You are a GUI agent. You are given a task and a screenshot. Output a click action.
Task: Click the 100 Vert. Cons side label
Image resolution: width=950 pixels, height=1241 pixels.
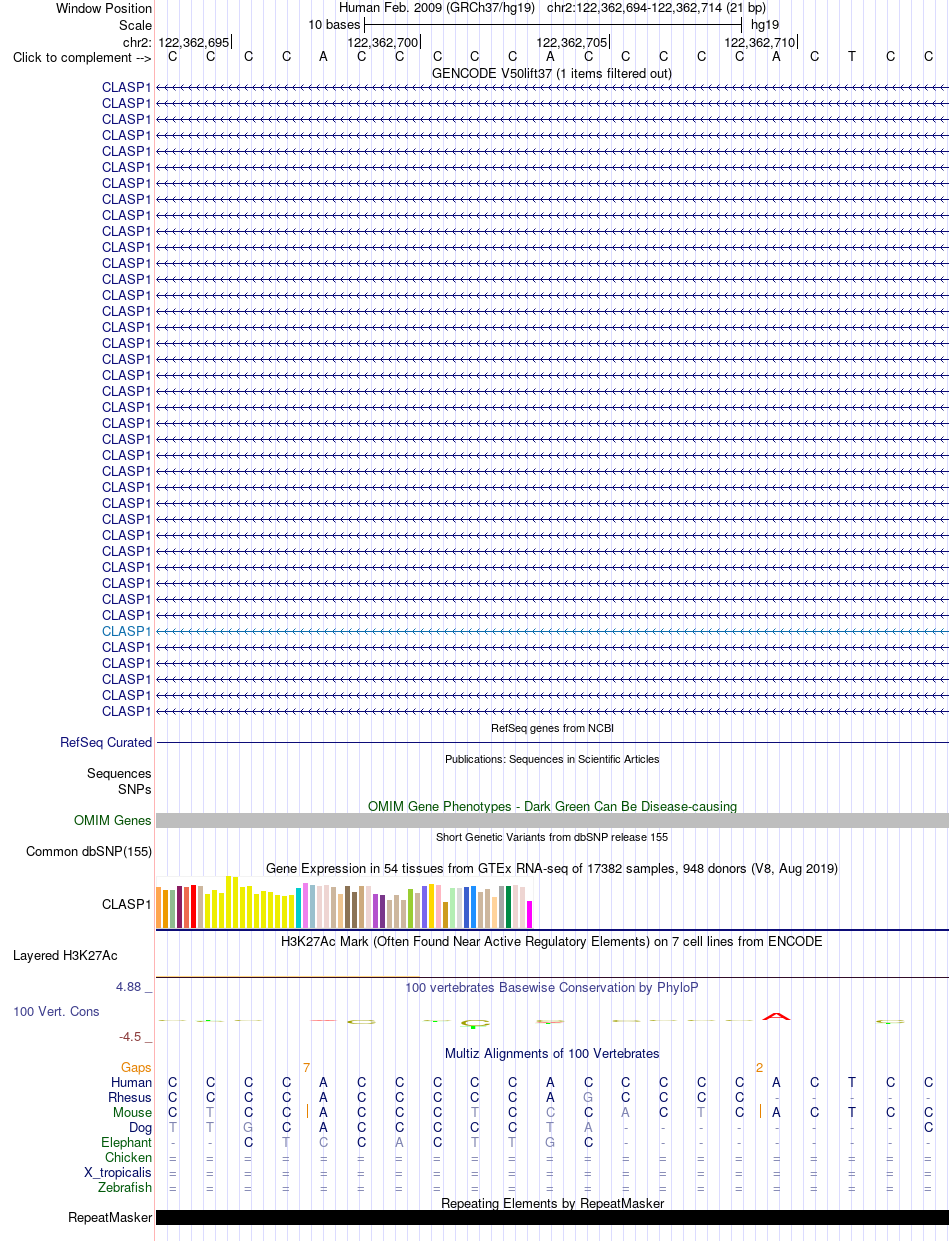56,1012
